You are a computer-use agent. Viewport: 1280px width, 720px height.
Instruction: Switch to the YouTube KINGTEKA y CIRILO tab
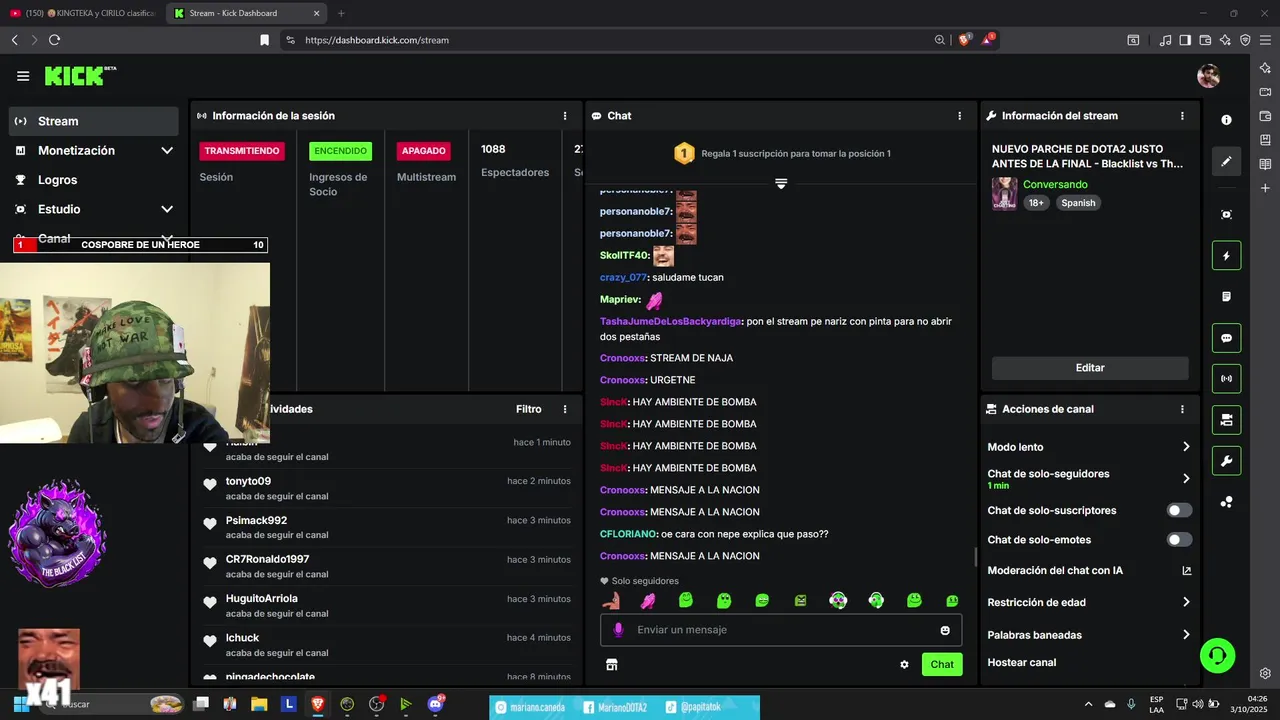coord(82,13)
